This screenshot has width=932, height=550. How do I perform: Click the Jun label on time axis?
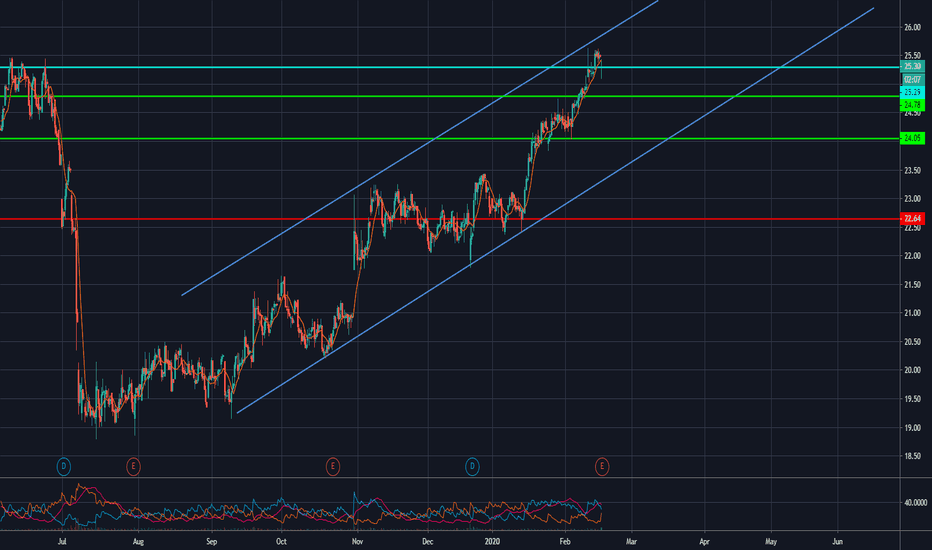tap(838, 542)
